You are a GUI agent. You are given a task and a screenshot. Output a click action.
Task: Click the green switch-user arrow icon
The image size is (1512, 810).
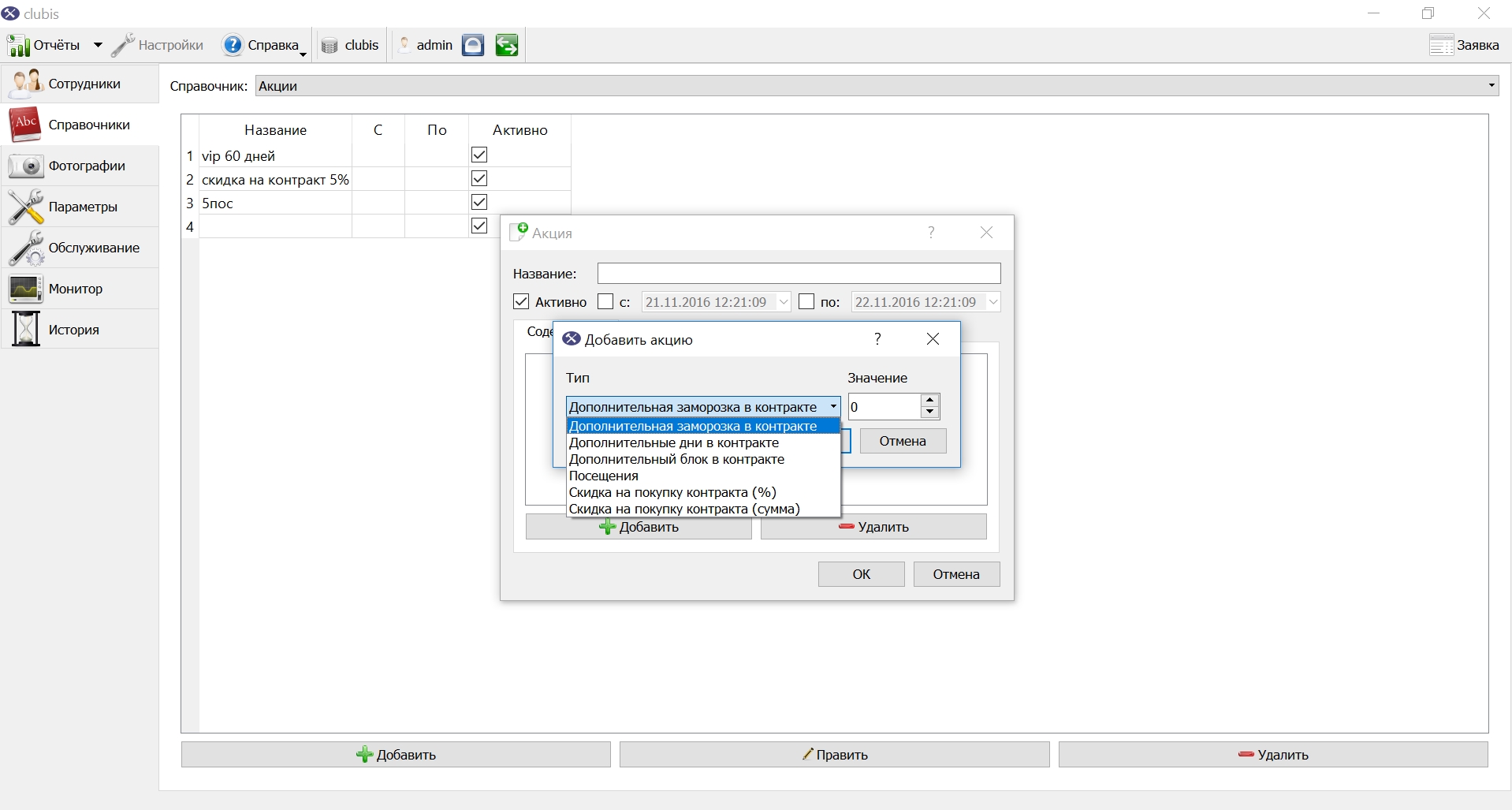point(507,45)
